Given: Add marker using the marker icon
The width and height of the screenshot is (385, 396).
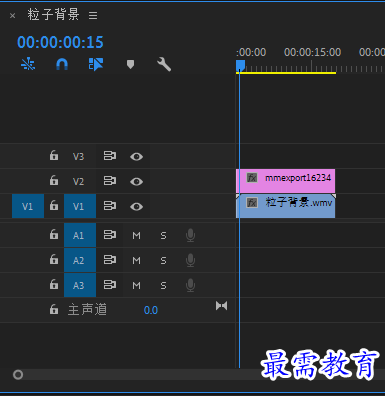Looking at the screenshot, I should 130,64.
